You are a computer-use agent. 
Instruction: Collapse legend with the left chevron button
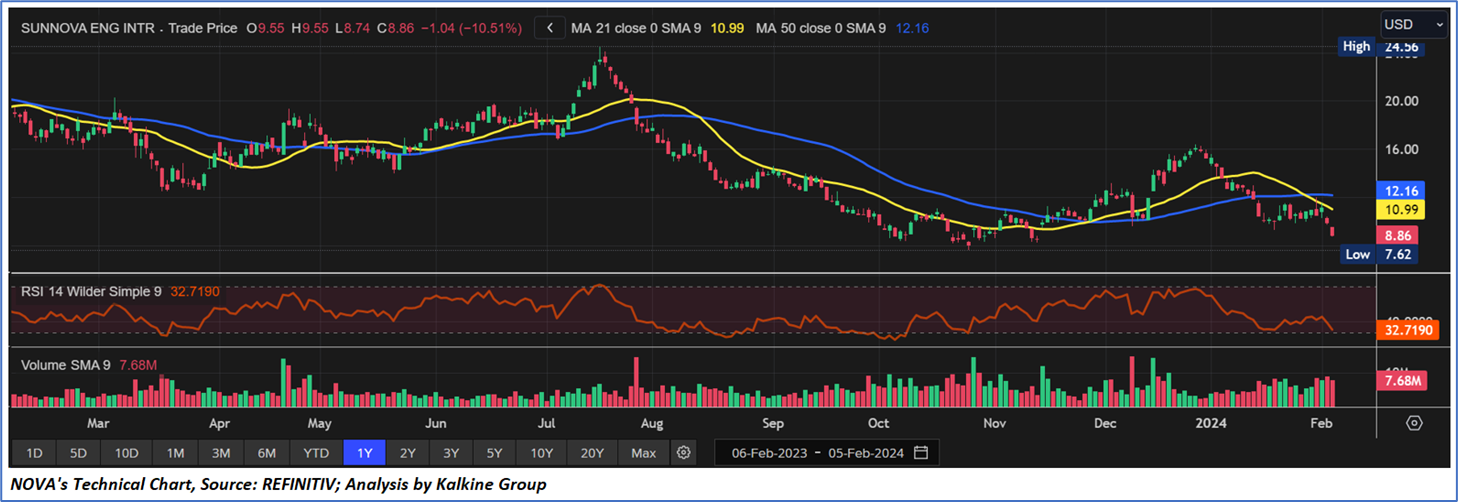549,29
